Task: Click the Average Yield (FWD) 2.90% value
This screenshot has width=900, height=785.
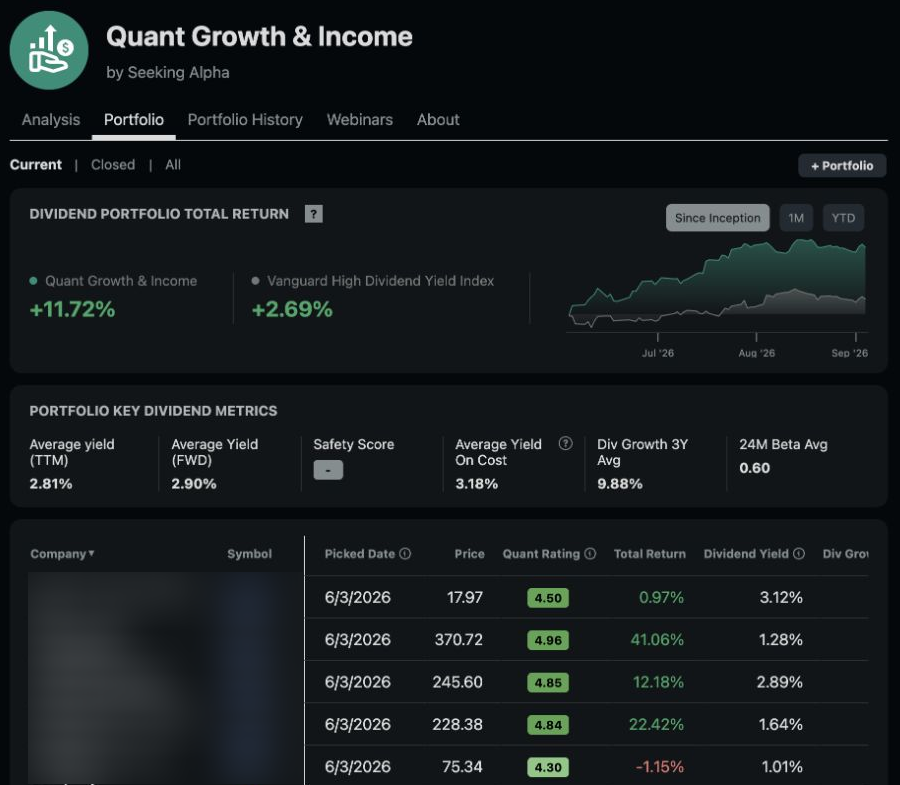Action: coord(194,484)
